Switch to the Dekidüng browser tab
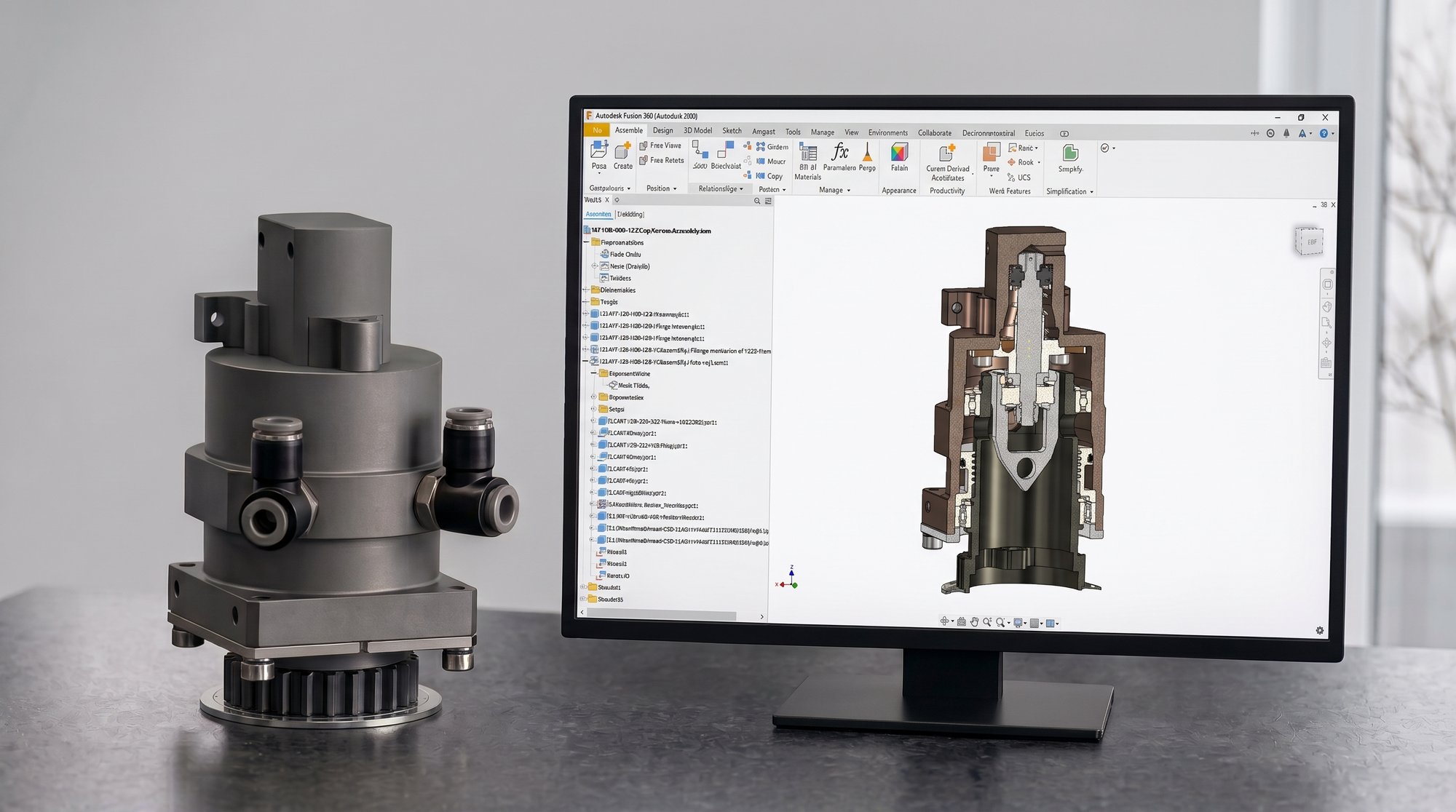 (x=631, y=214)
